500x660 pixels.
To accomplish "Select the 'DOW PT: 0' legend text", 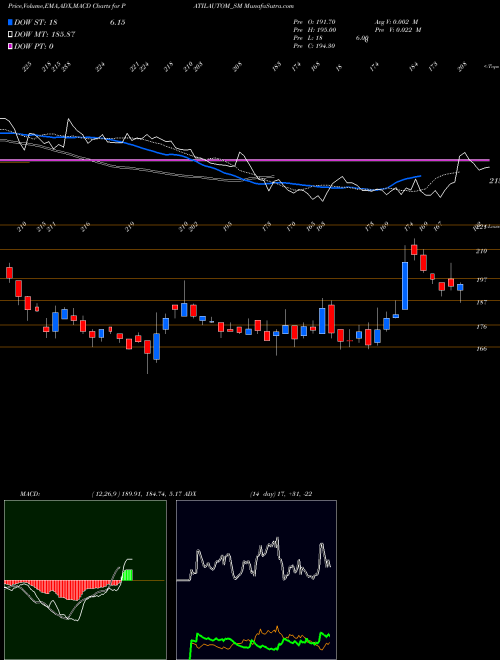I will click(34, 46).
